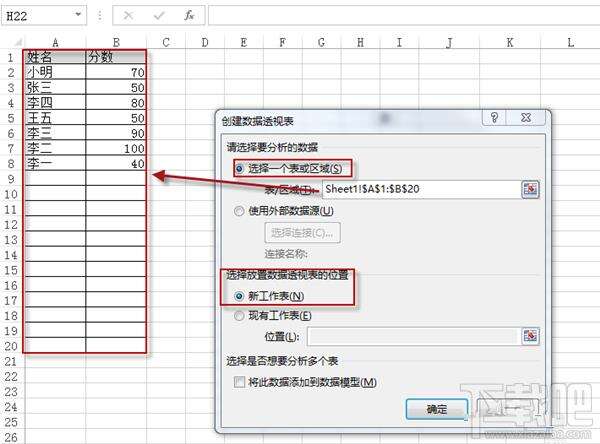Select column B header
Image resolution: width=600 pixels, height=444 pixels.
tap(116, 42)
